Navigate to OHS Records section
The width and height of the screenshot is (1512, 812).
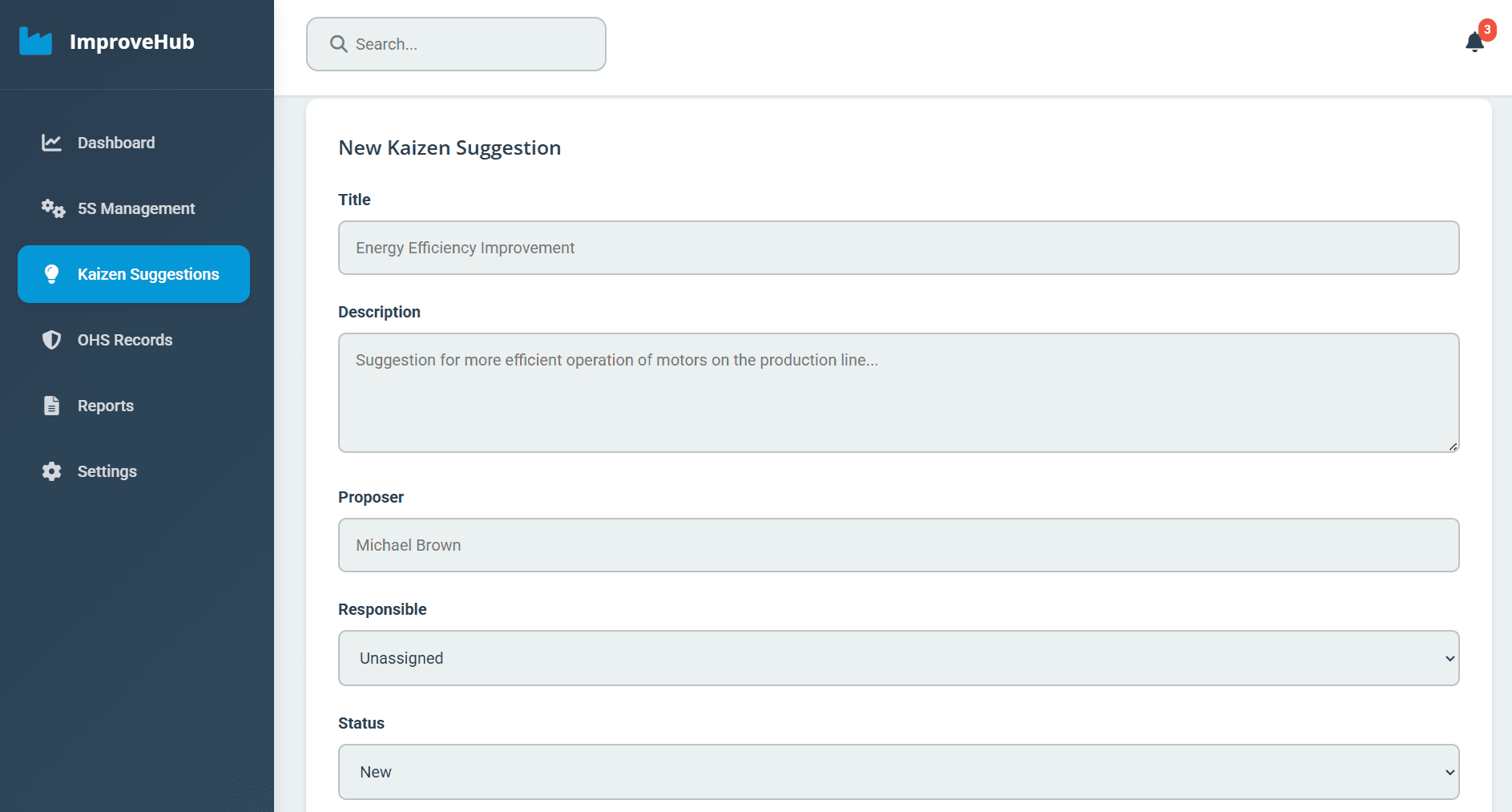tap(125, 339)
